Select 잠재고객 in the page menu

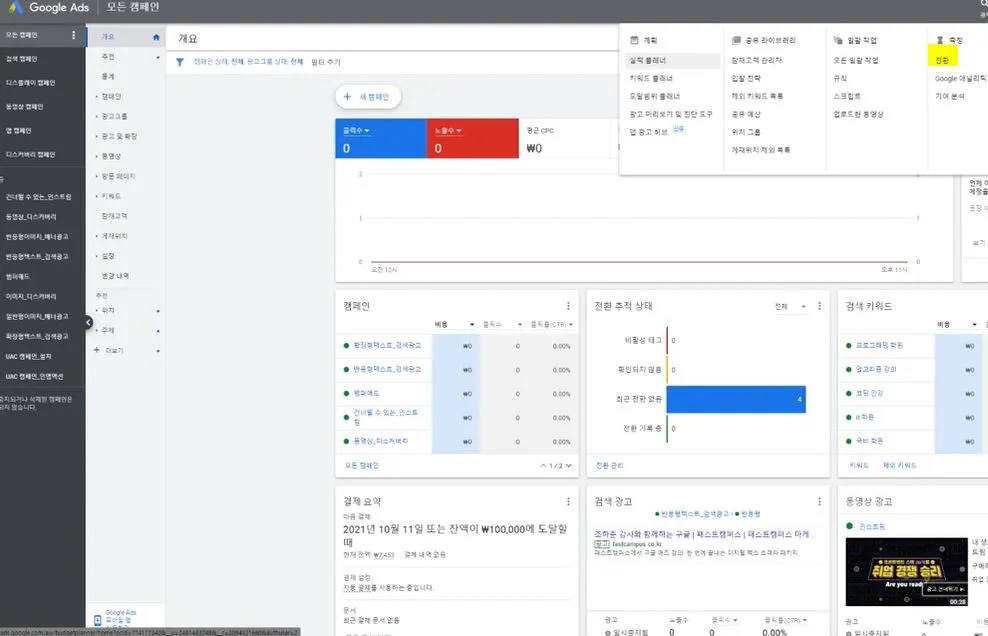coord(115,216)
